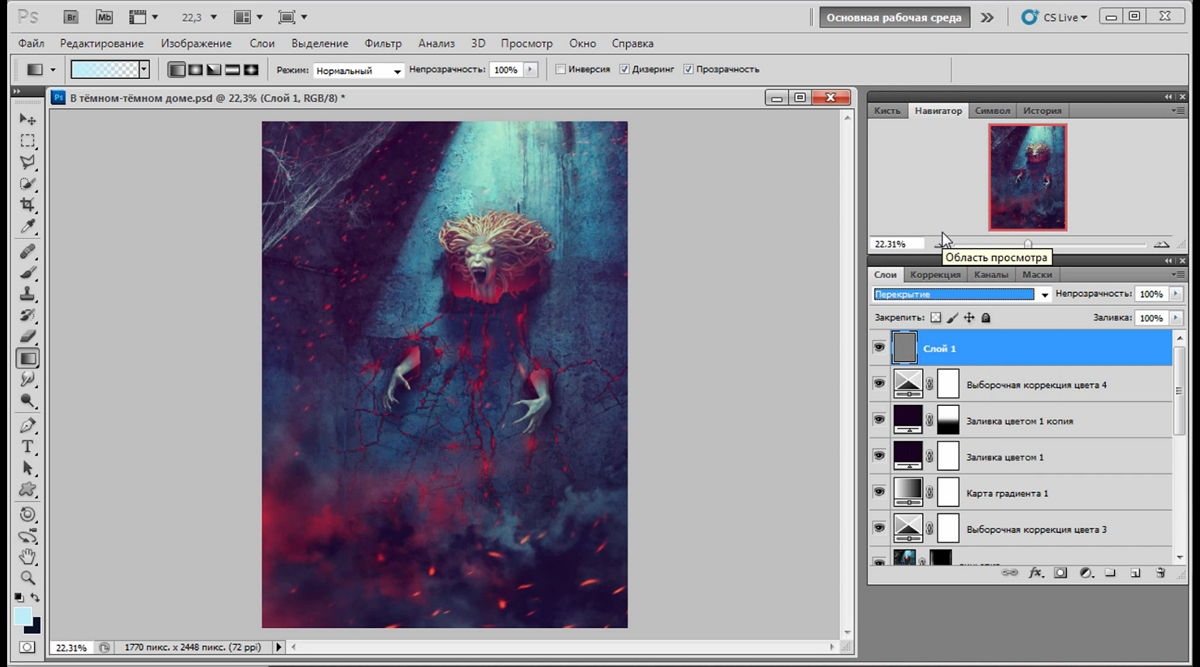1200x667 pixels.
Task: Choose the angle gradient style
Action: tap(213, 70)
